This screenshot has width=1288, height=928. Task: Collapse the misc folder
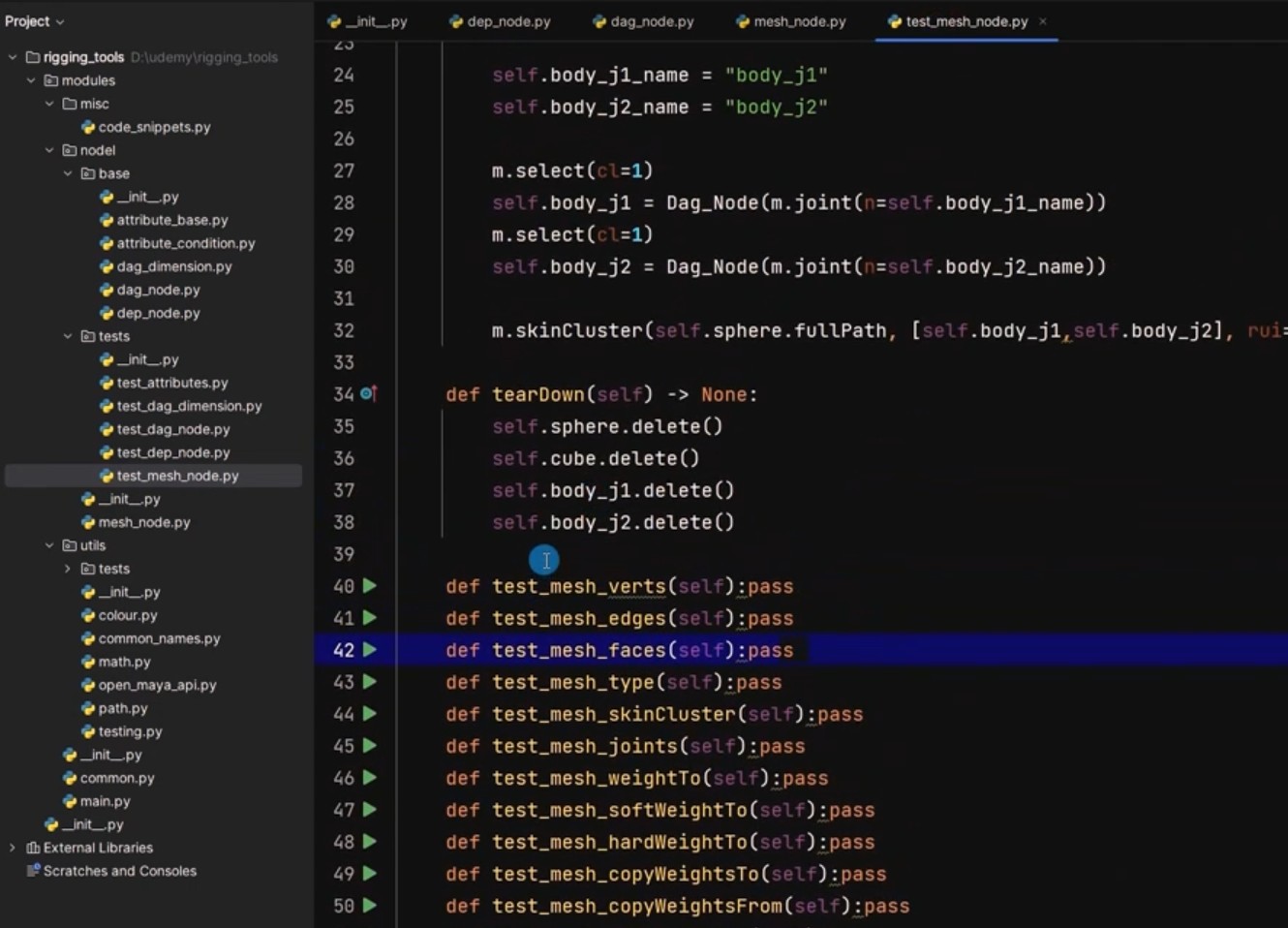click(x=49, y=104)
